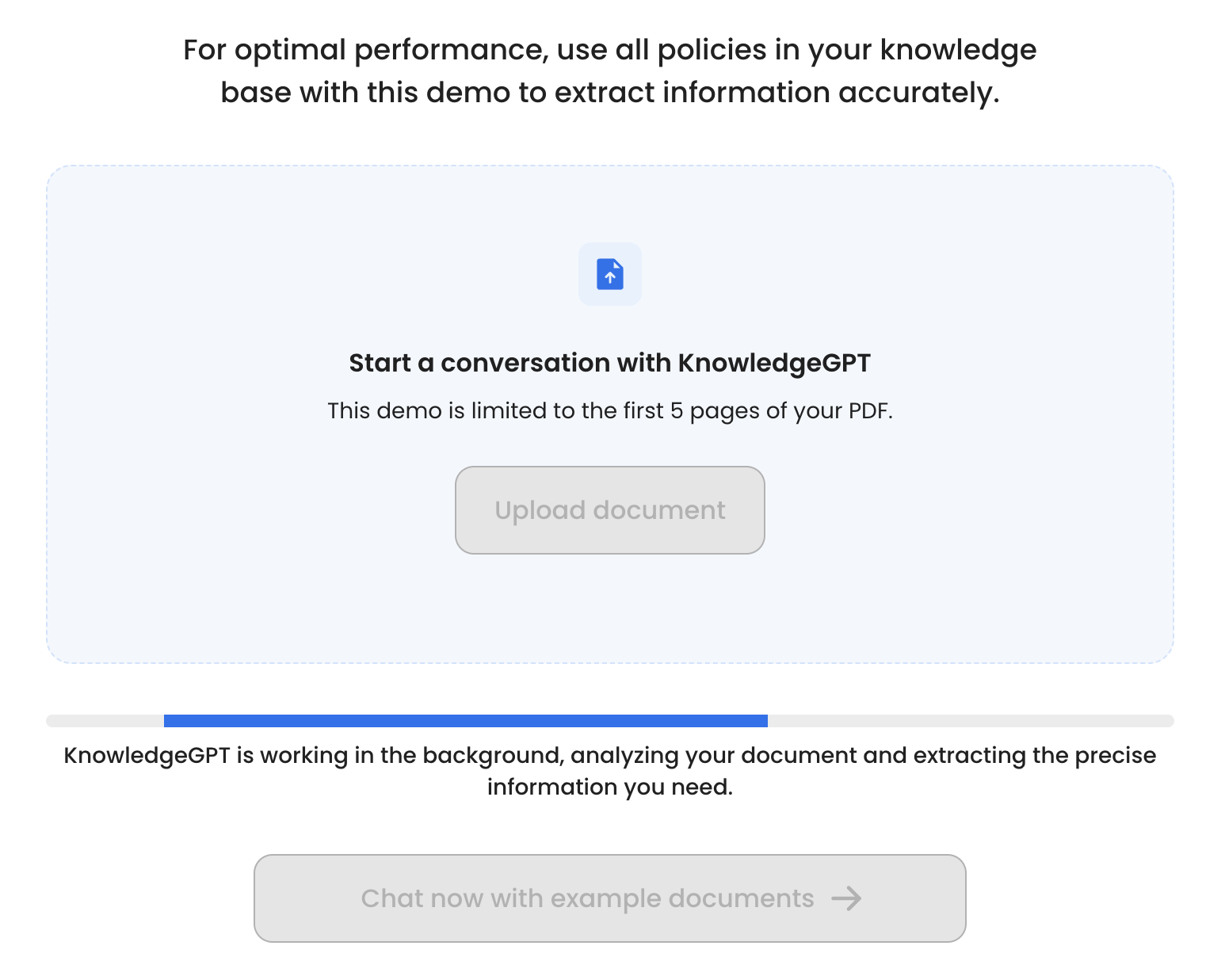Viewport: 1225px width, 980px height.
Task: Click the Start a conversation with KnowledgeGPT heading
Action: [x=609, y=363]
